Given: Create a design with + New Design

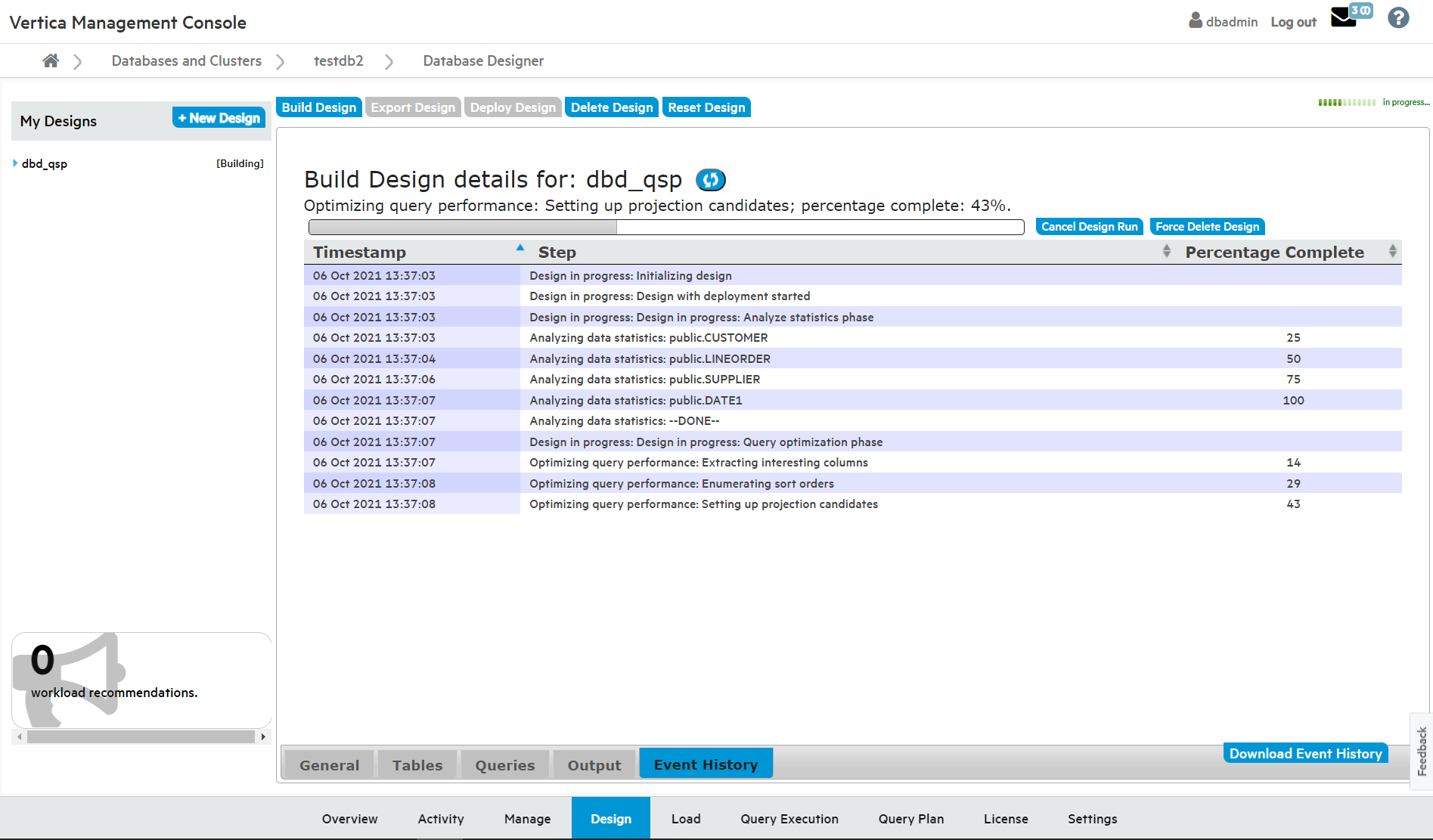Looking at the screenshot, I should 219,118.
